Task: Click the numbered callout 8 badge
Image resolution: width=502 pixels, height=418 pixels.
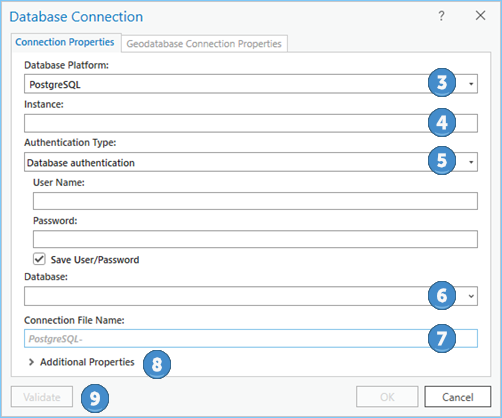Action: pos(157,364)
